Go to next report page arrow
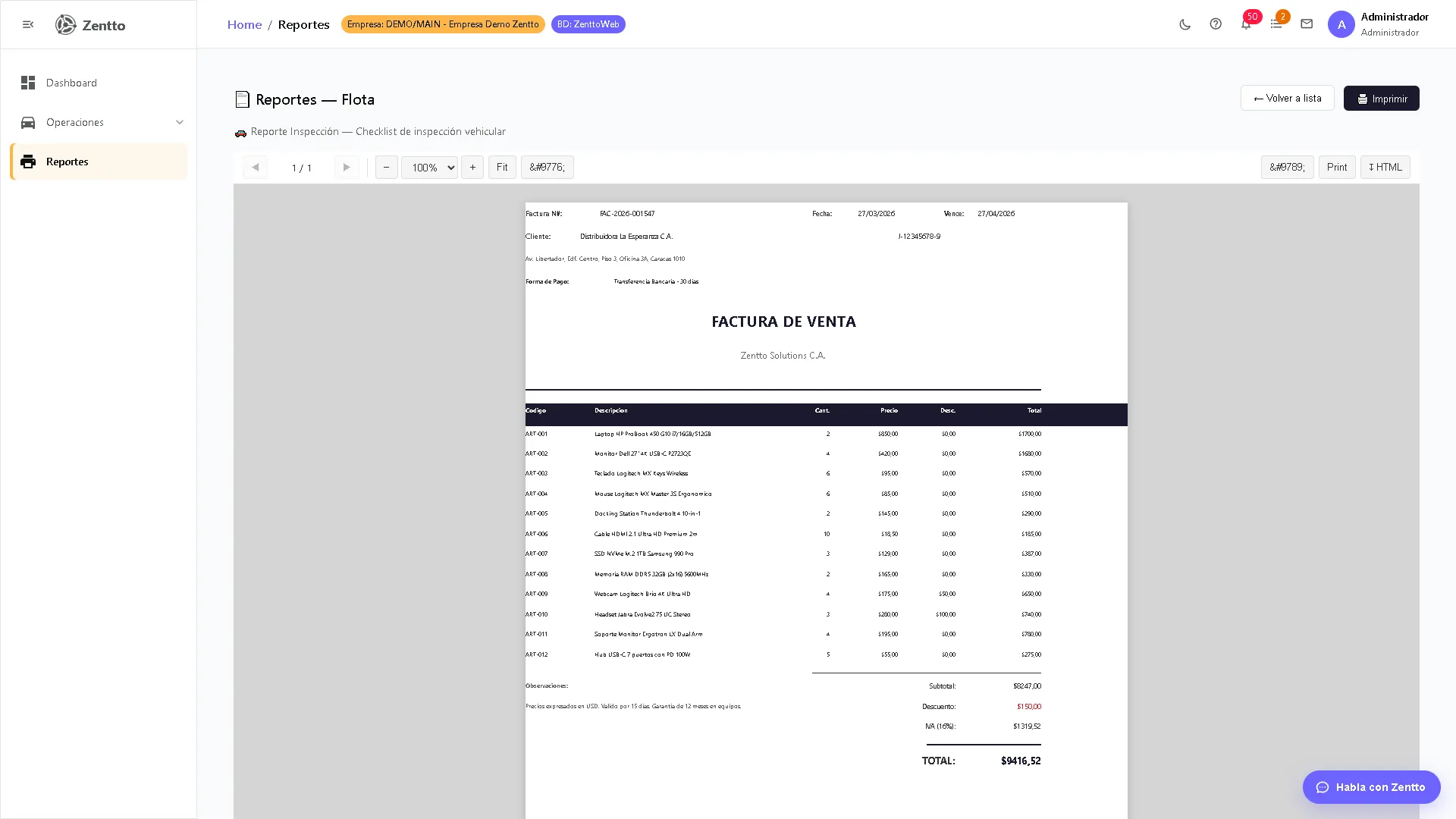 pyautogui.click(x=347, y=168)
